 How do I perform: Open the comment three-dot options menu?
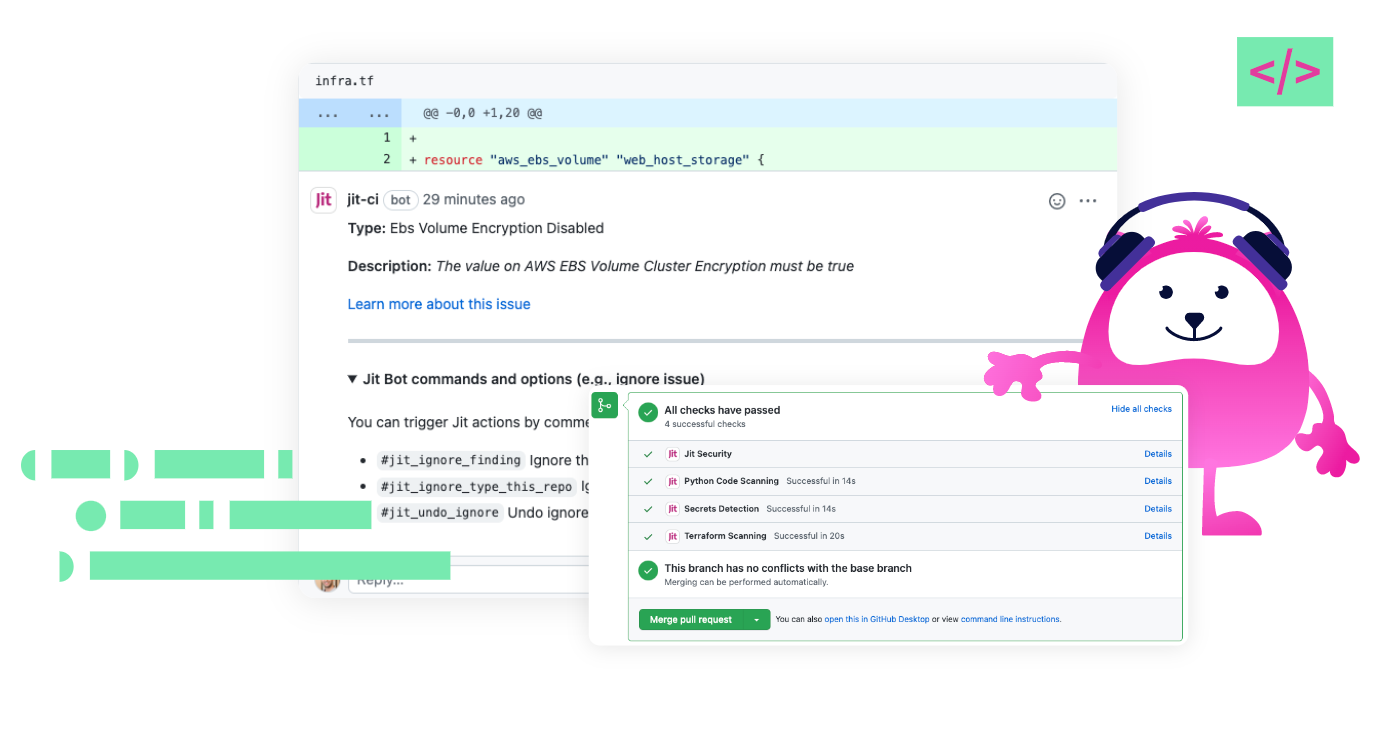tap(1088, 201)
